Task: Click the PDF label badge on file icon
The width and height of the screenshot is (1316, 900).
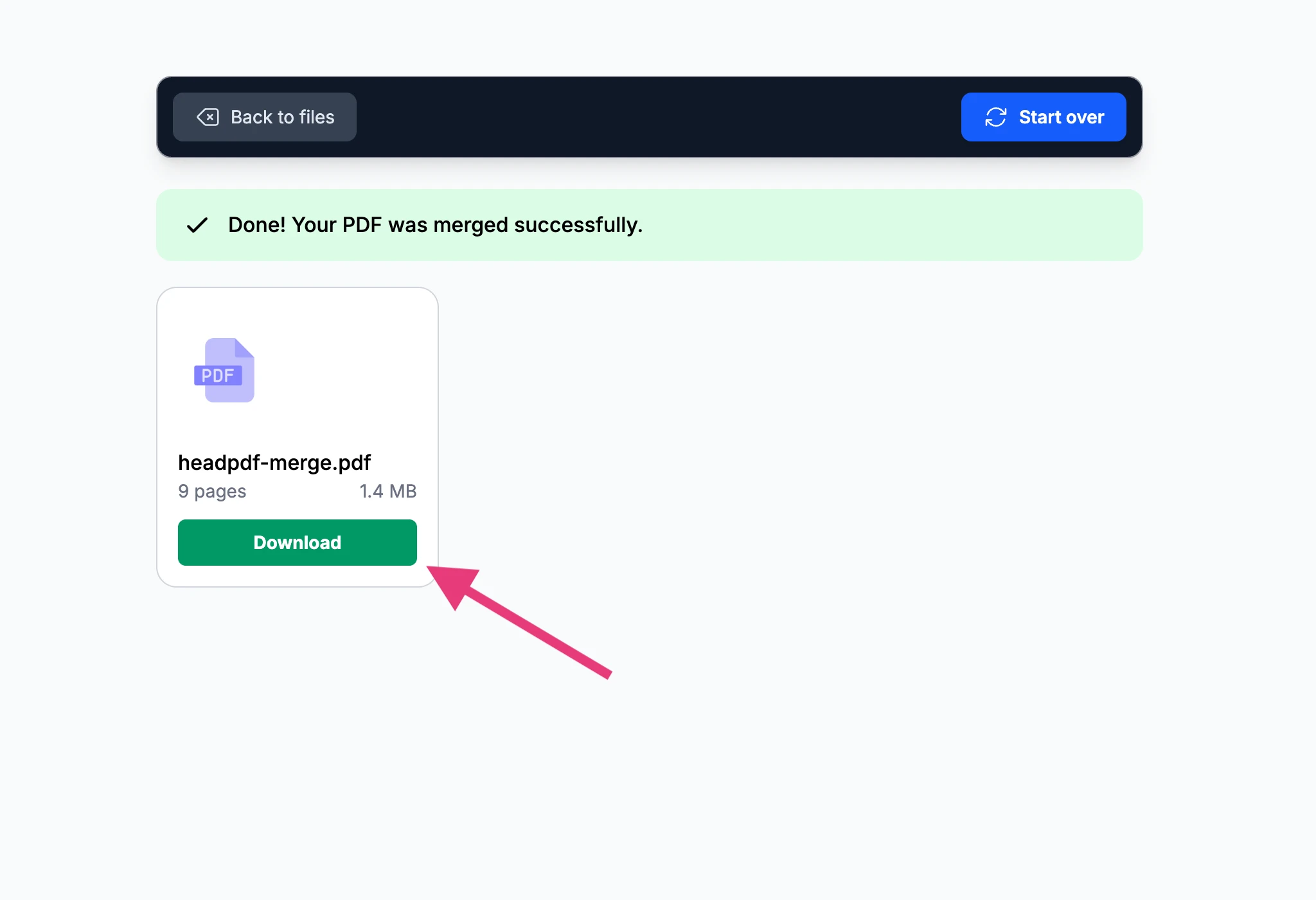Action: [218, 375]
